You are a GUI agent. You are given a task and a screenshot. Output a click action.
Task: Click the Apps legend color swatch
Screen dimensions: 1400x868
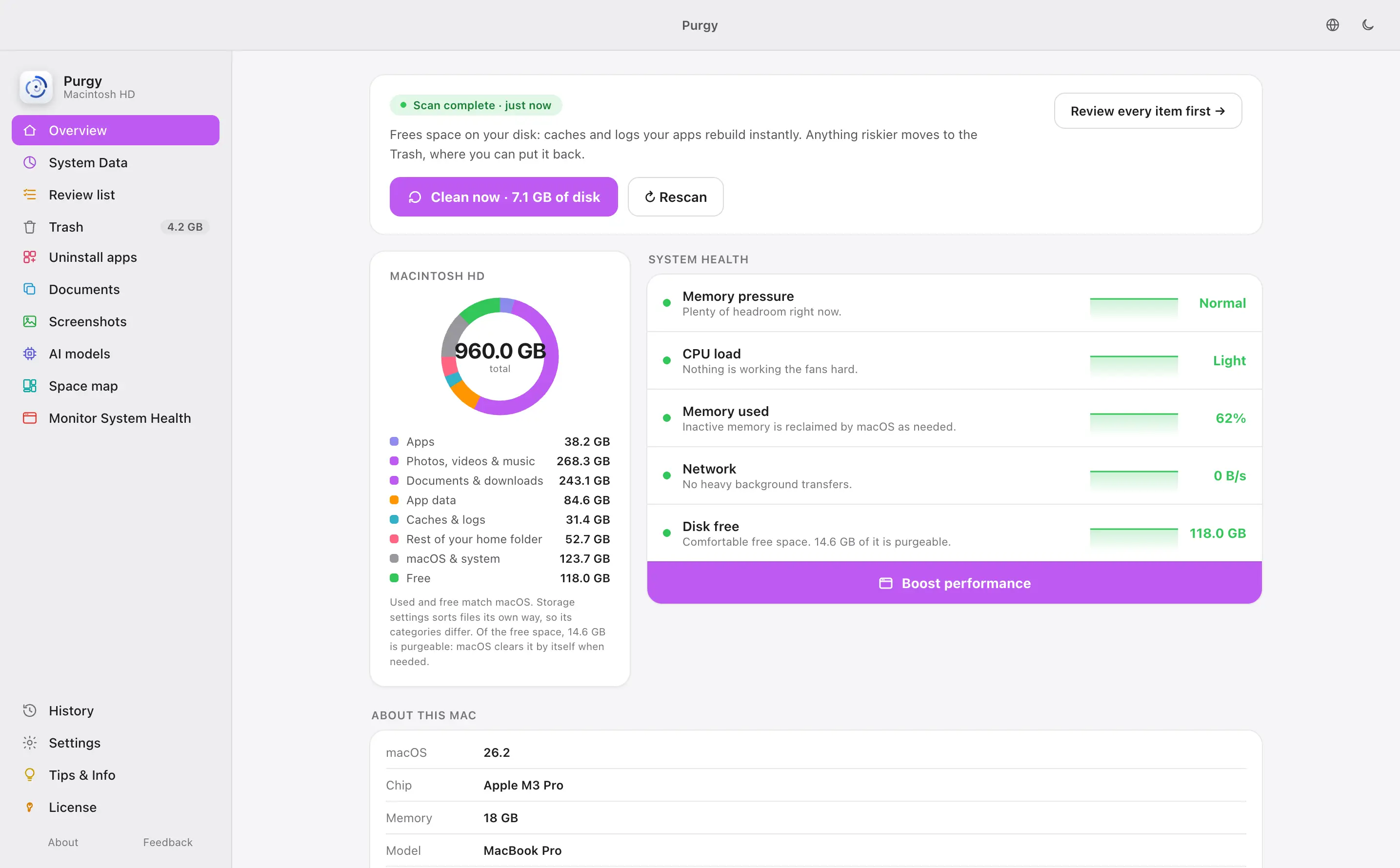coord(394,441)
